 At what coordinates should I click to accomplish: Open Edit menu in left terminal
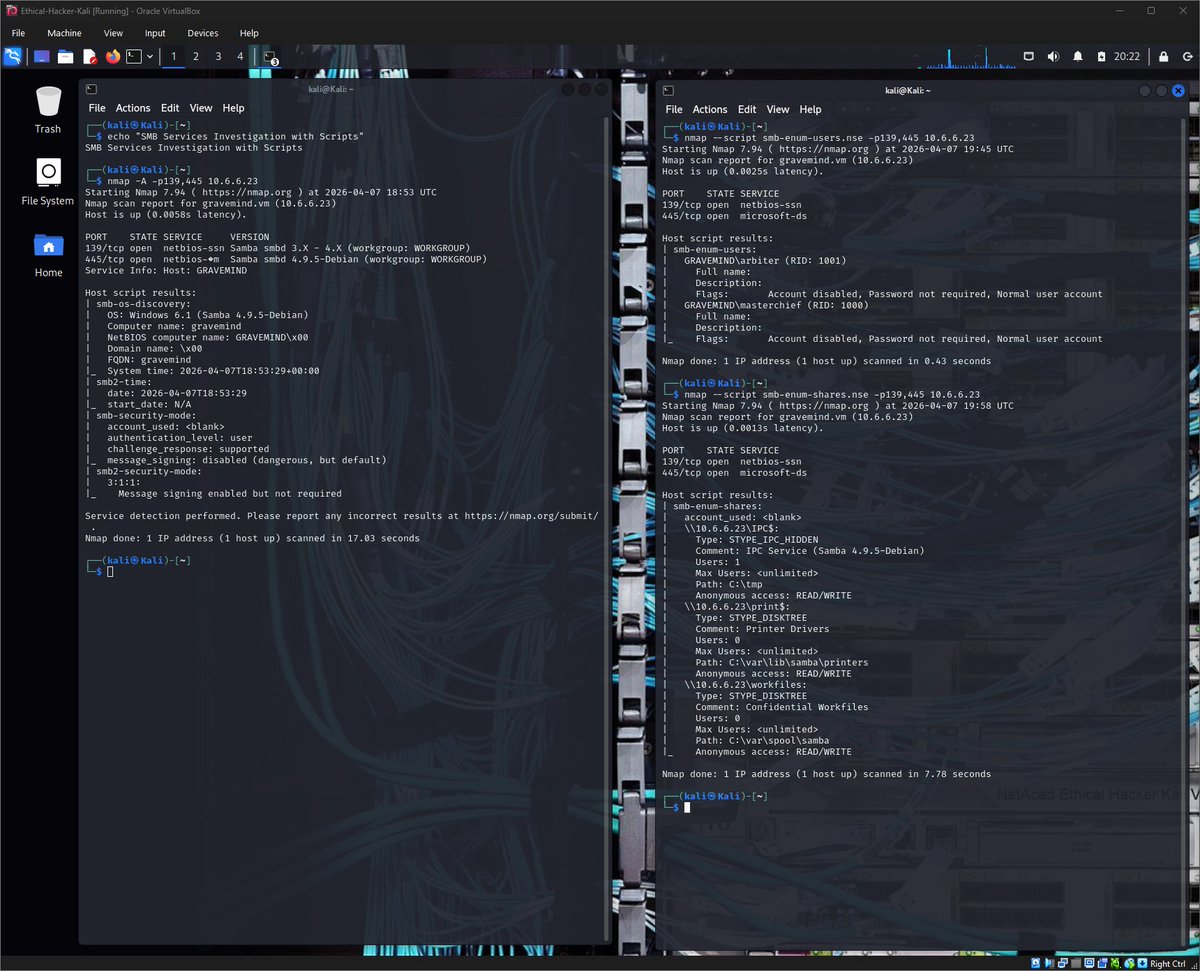click(x=170, y=108)
